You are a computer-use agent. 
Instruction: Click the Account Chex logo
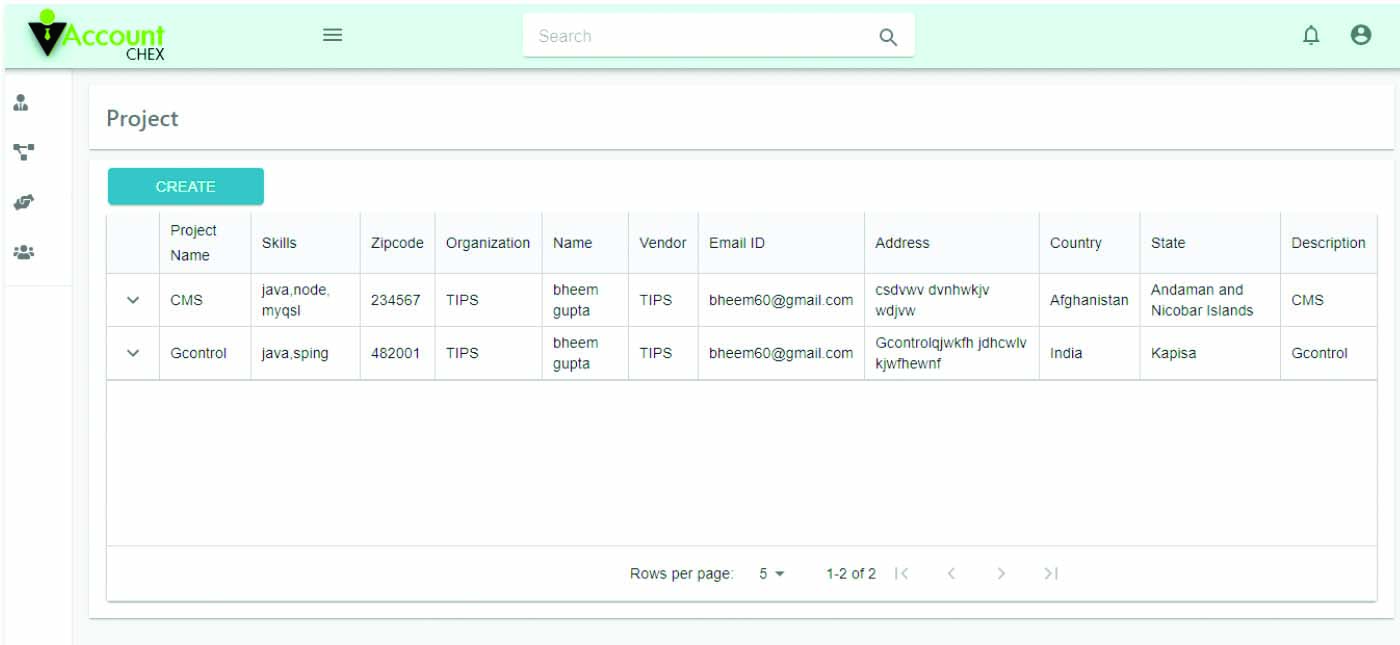pyautogui.click(x=96, y=37)
